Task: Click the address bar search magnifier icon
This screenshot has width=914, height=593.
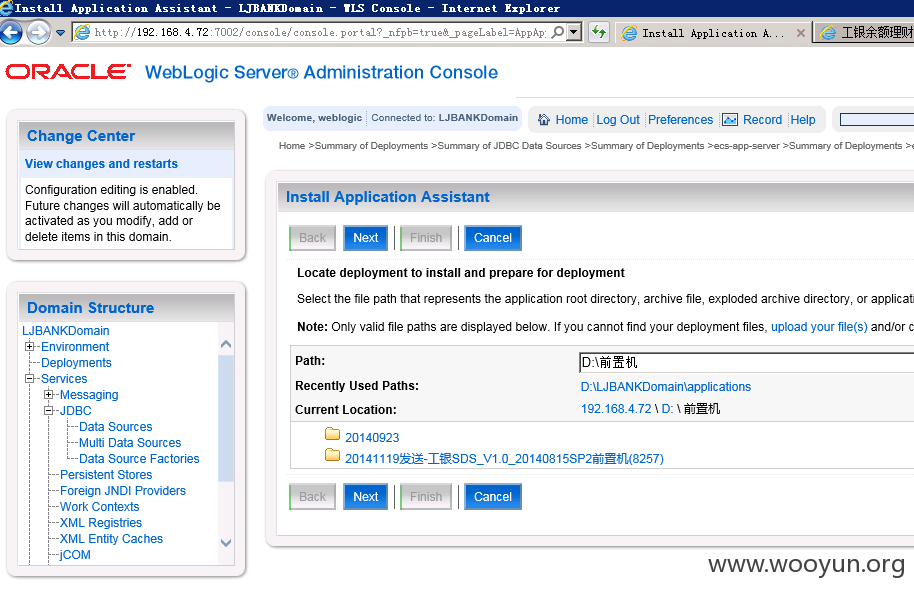Action: pyautogui.click(x=558, y=32)
